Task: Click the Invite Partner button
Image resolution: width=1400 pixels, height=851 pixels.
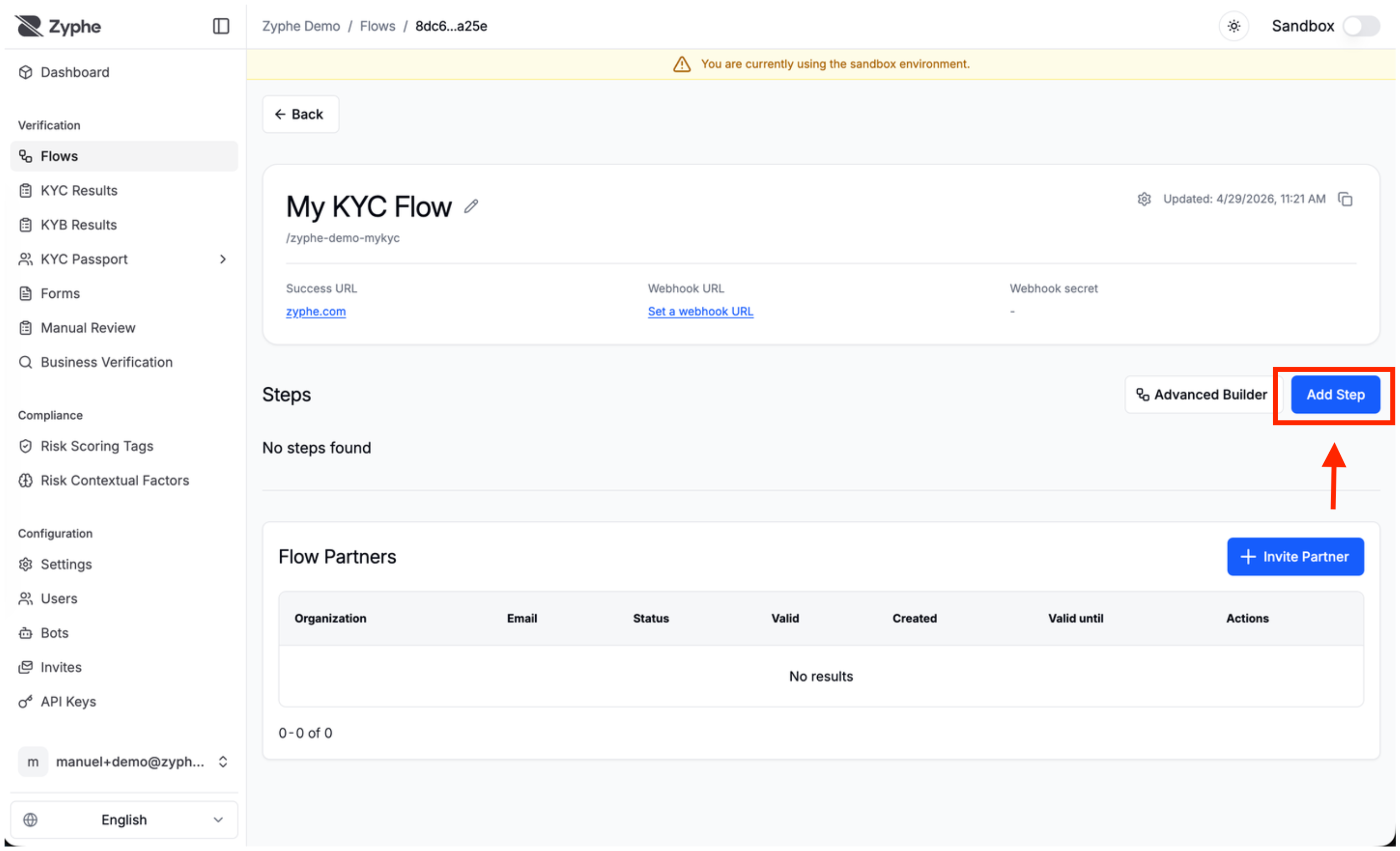Action: click(x=1296, y=557)
